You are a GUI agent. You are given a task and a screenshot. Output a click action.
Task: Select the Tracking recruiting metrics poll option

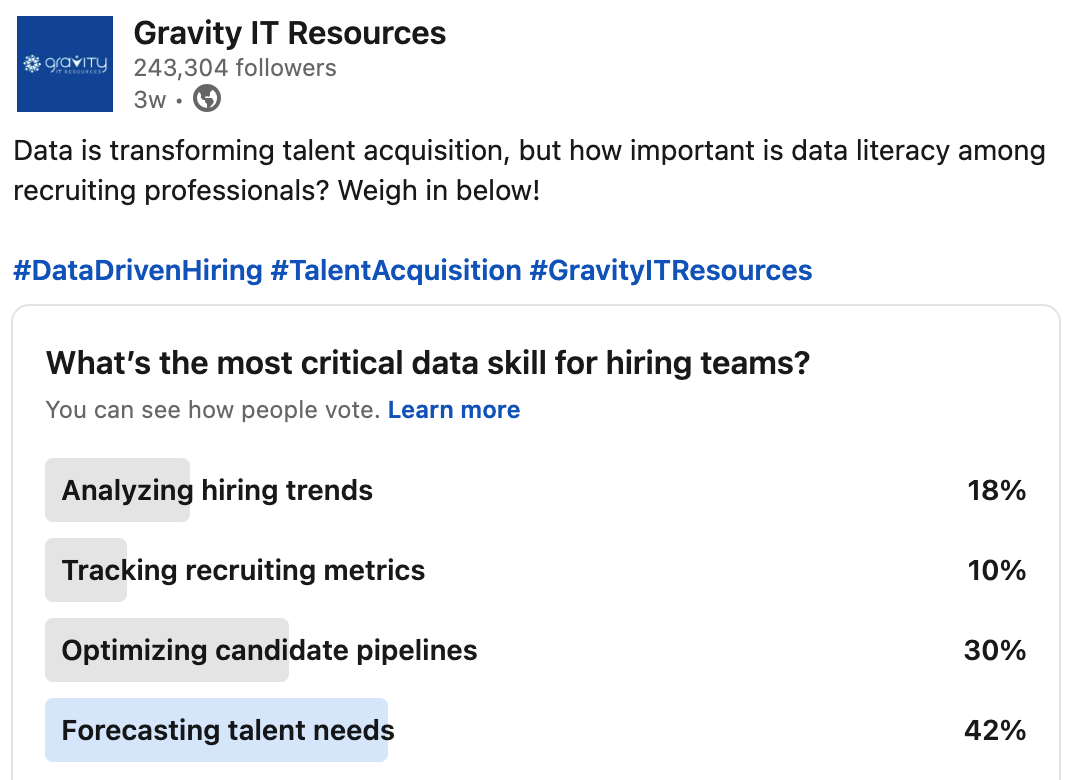click(x=243, y=571)
